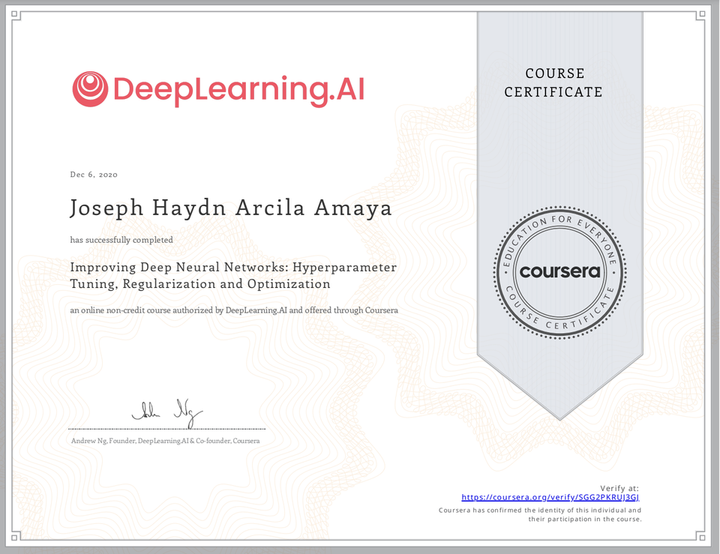
Task: Open the coursera.org verify link
Action: 550,497
